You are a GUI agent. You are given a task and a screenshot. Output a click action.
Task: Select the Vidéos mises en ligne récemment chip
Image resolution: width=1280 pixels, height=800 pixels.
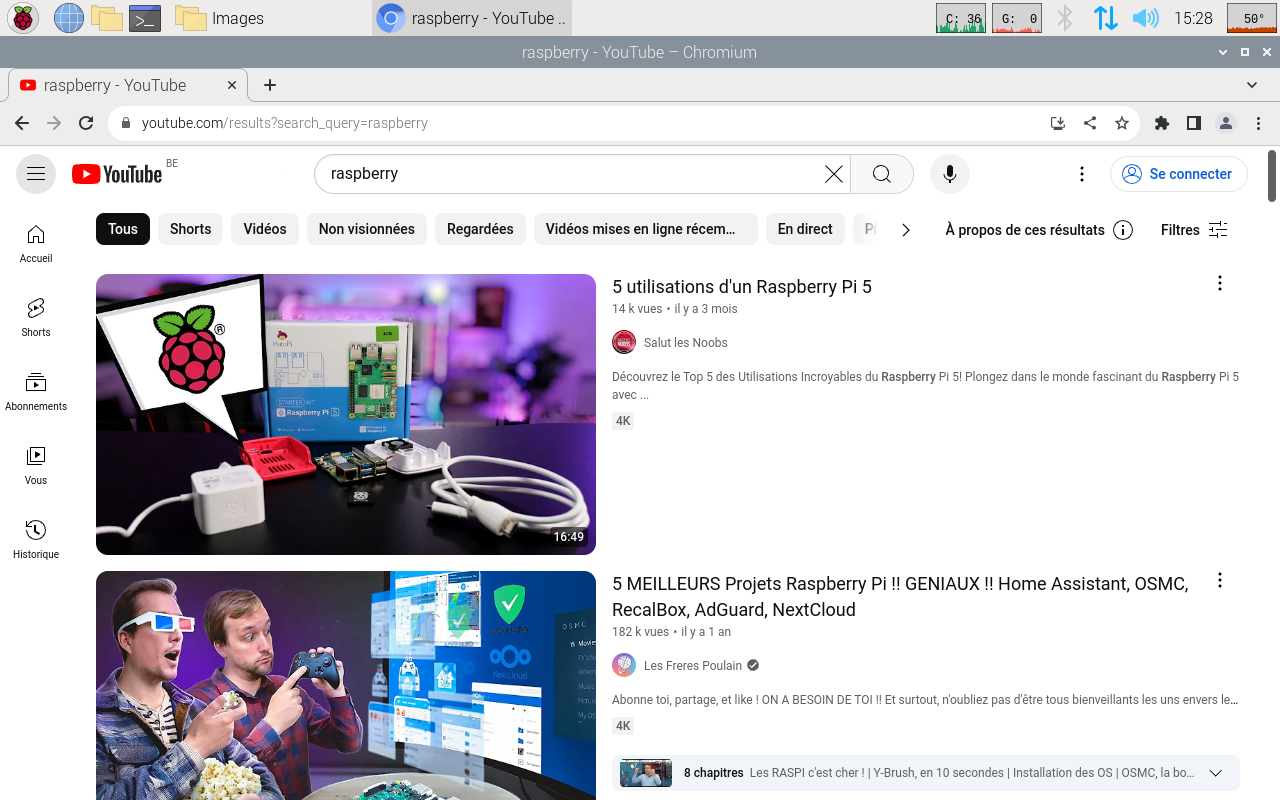click(646, 229)
